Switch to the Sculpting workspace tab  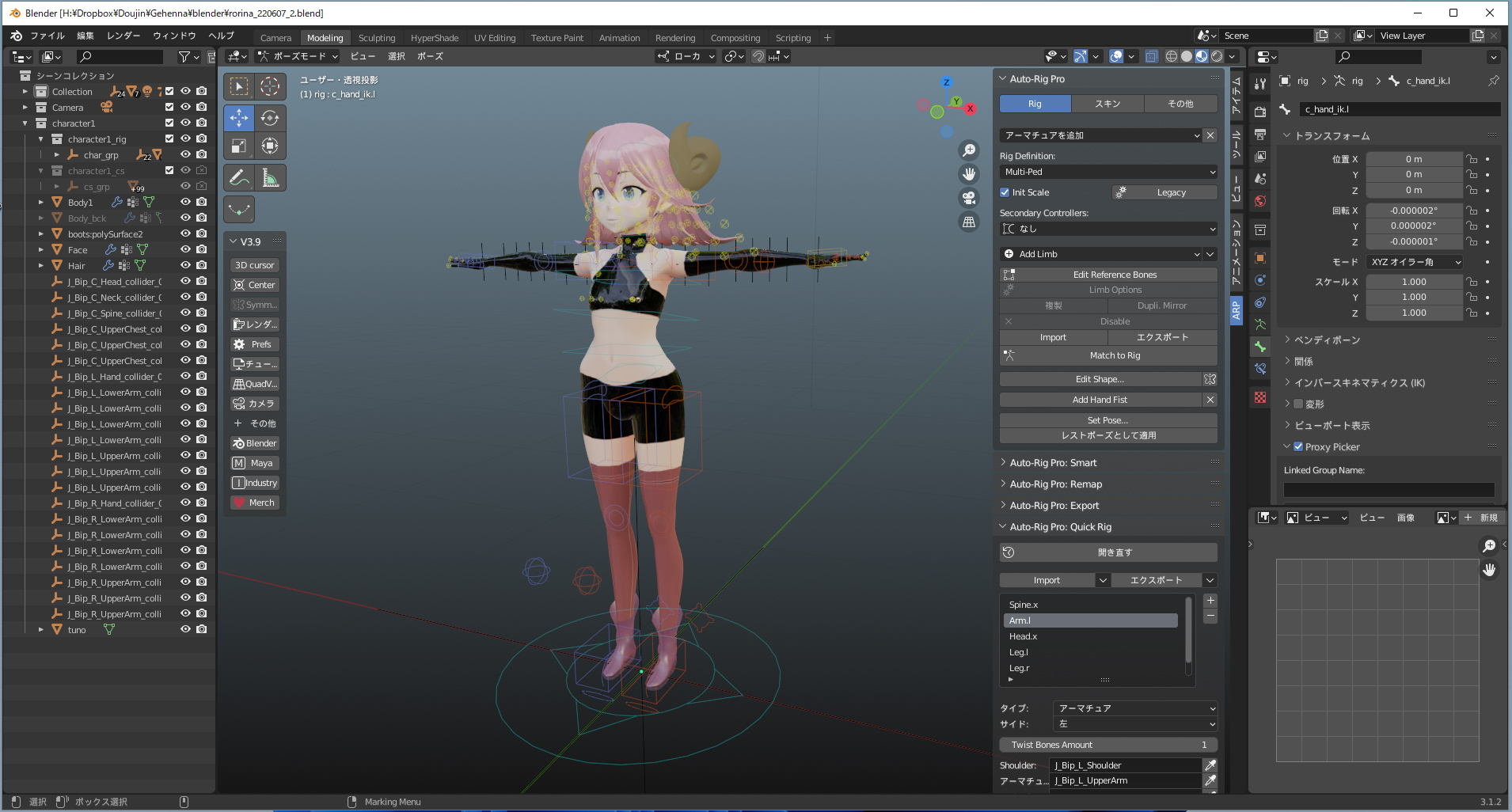tap(377, 38)
